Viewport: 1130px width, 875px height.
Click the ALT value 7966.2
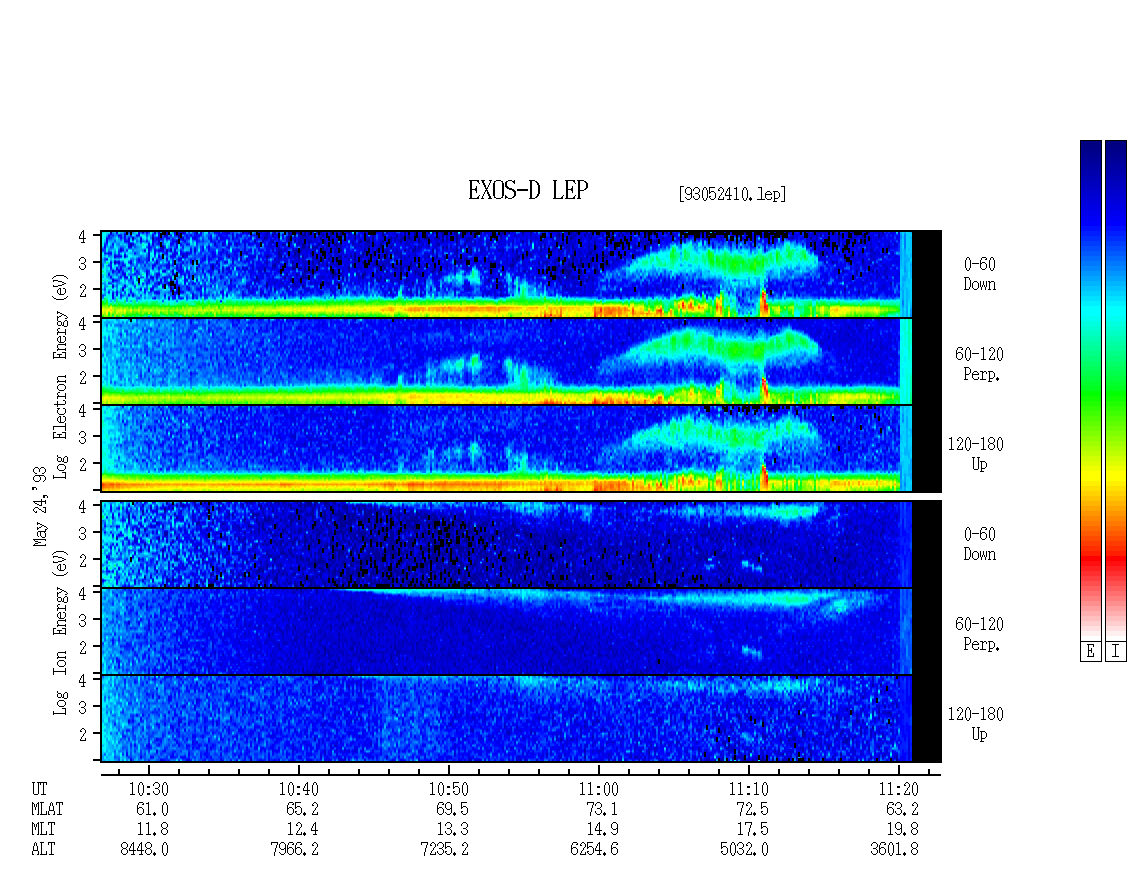pos(295,850)
